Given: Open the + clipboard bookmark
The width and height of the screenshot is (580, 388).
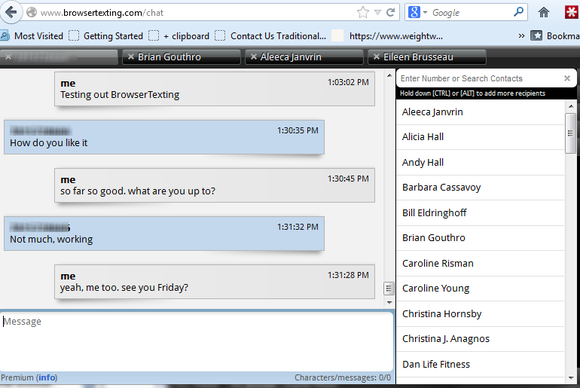Looking at the screenshot, I should [x=179, y=36].
